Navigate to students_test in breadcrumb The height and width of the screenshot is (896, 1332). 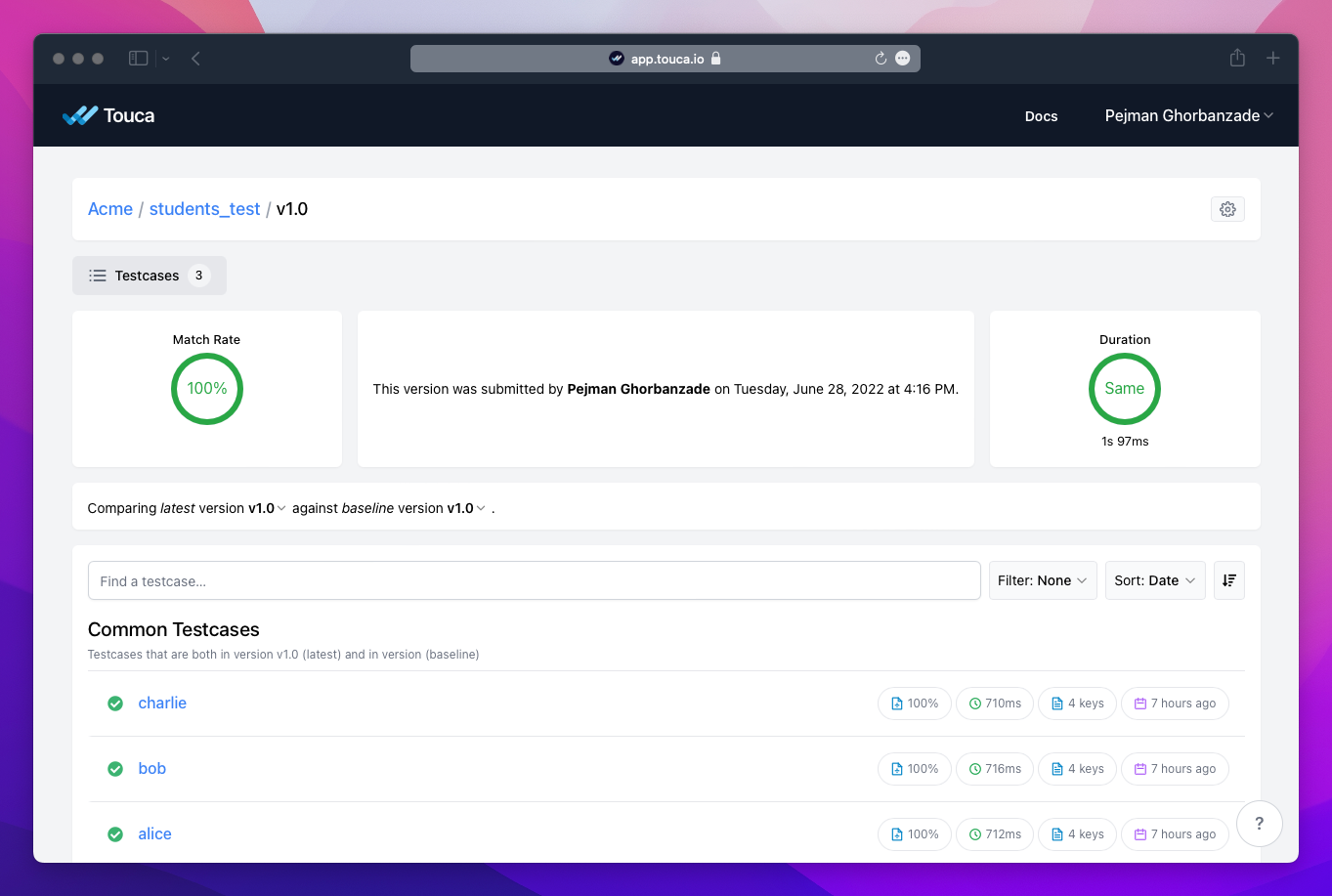click(x=204, y=209)
